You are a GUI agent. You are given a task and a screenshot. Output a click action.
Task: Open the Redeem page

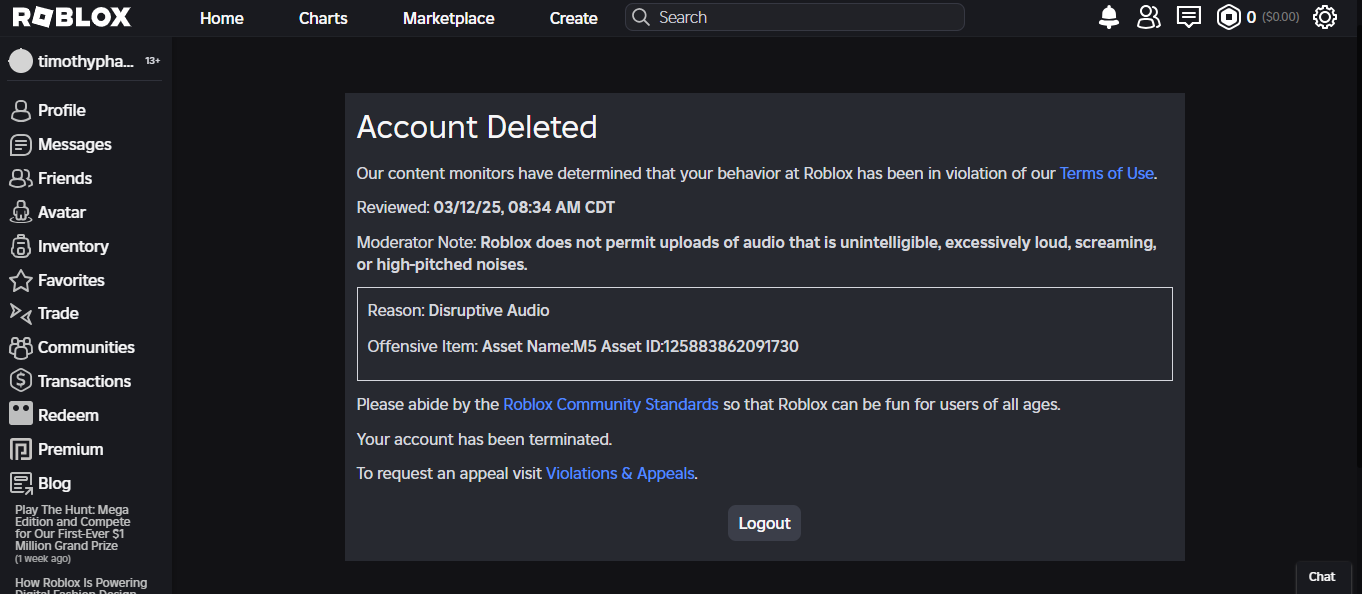coord(67,414)
